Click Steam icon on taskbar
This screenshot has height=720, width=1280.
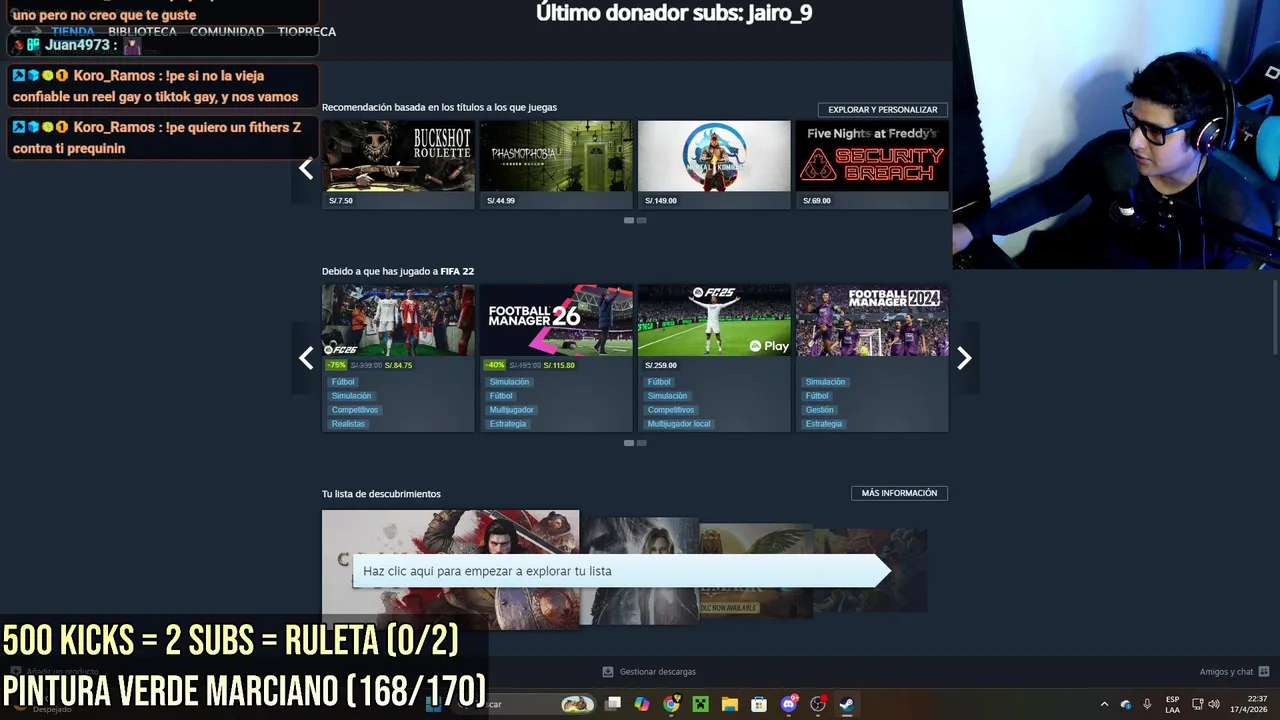tap(847, 704)
